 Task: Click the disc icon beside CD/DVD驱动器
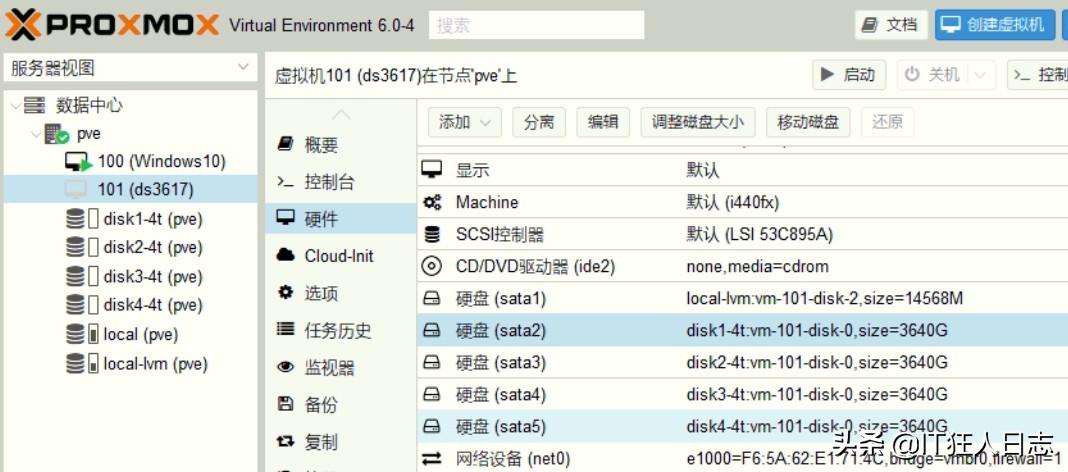point(432,266)
